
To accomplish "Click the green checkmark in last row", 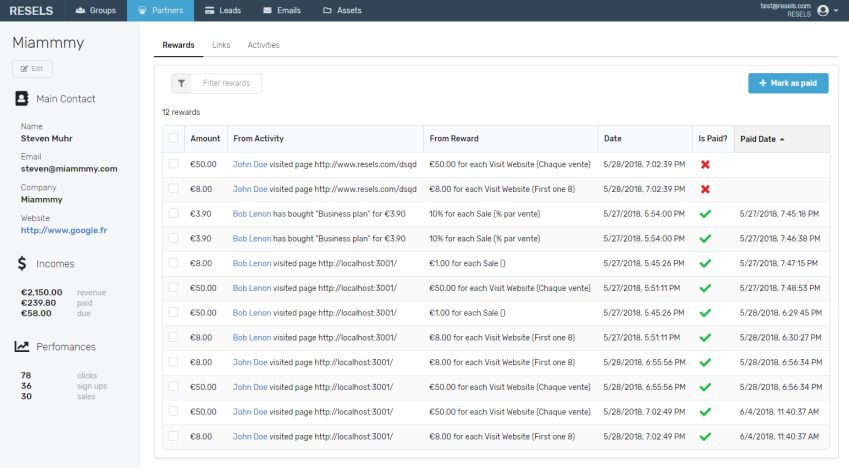I will pyautogui.click(x=705, y=436).
